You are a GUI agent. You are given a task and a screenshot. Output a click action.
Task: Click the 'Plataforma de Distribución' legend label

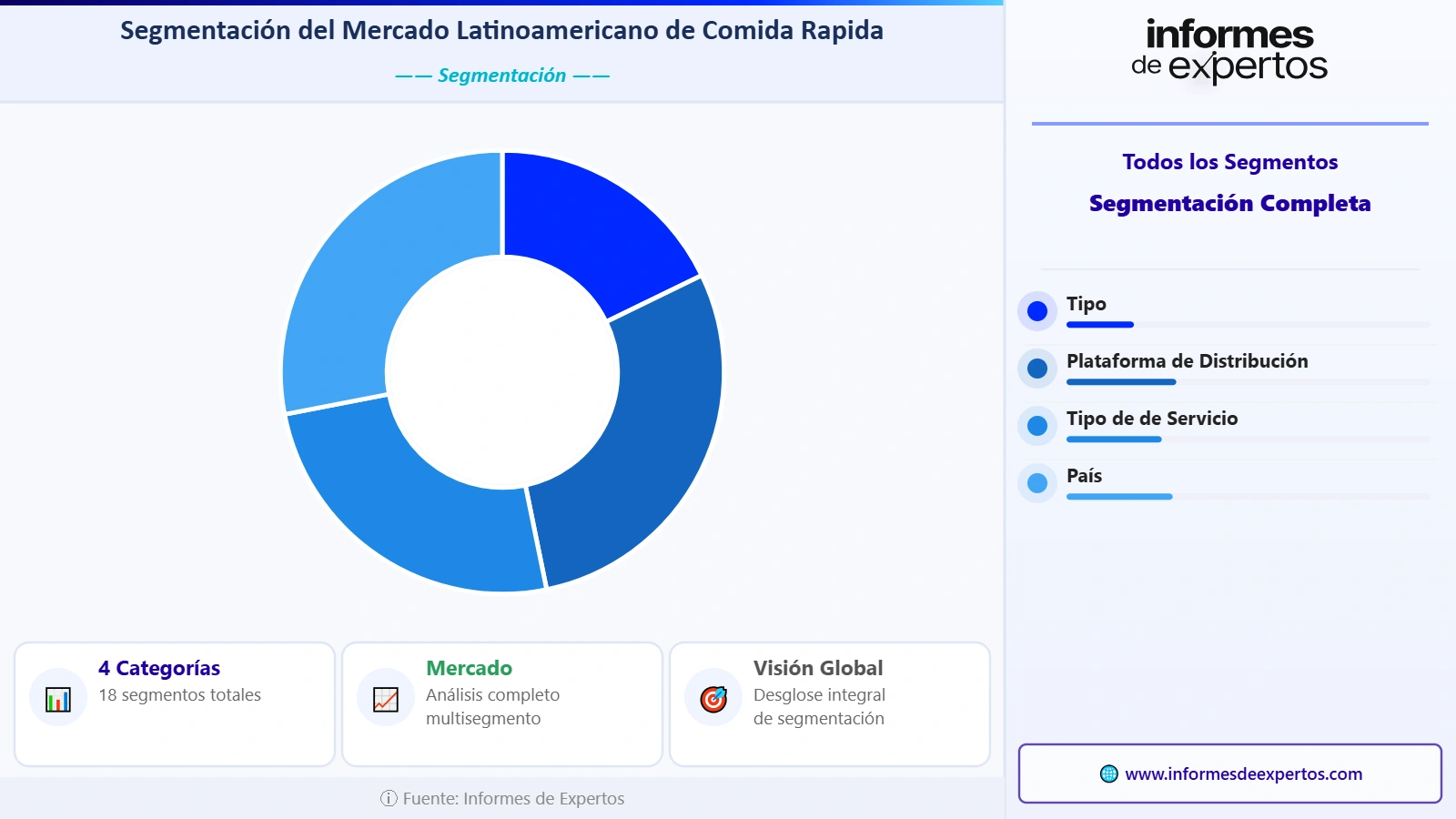point(1188,361)
